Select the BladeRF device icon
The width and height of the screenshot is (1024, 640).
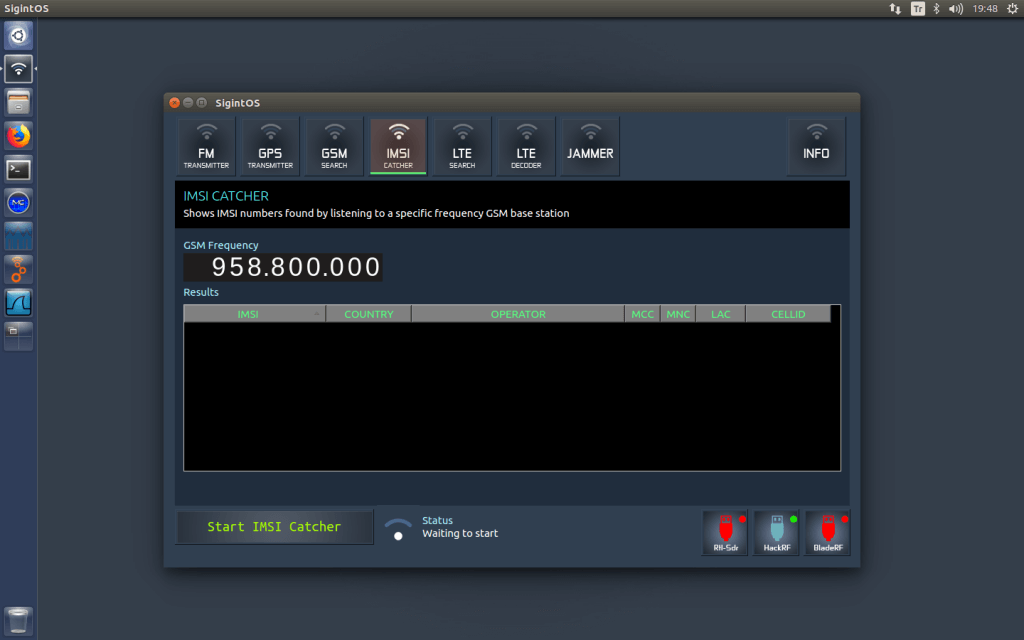(827, 532)
